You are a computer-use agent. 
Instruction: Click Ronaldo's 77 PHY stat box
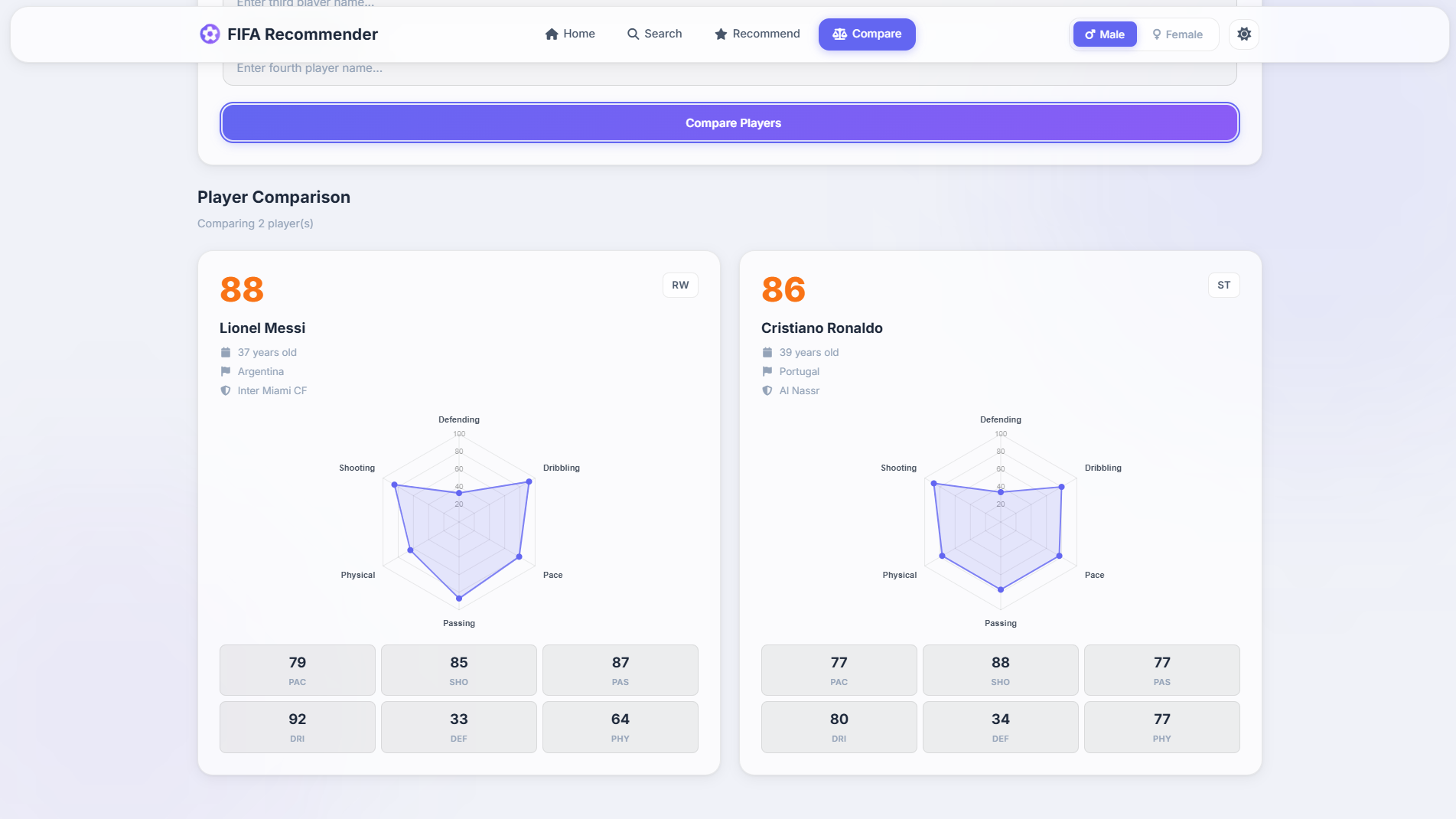(1162, 726)
